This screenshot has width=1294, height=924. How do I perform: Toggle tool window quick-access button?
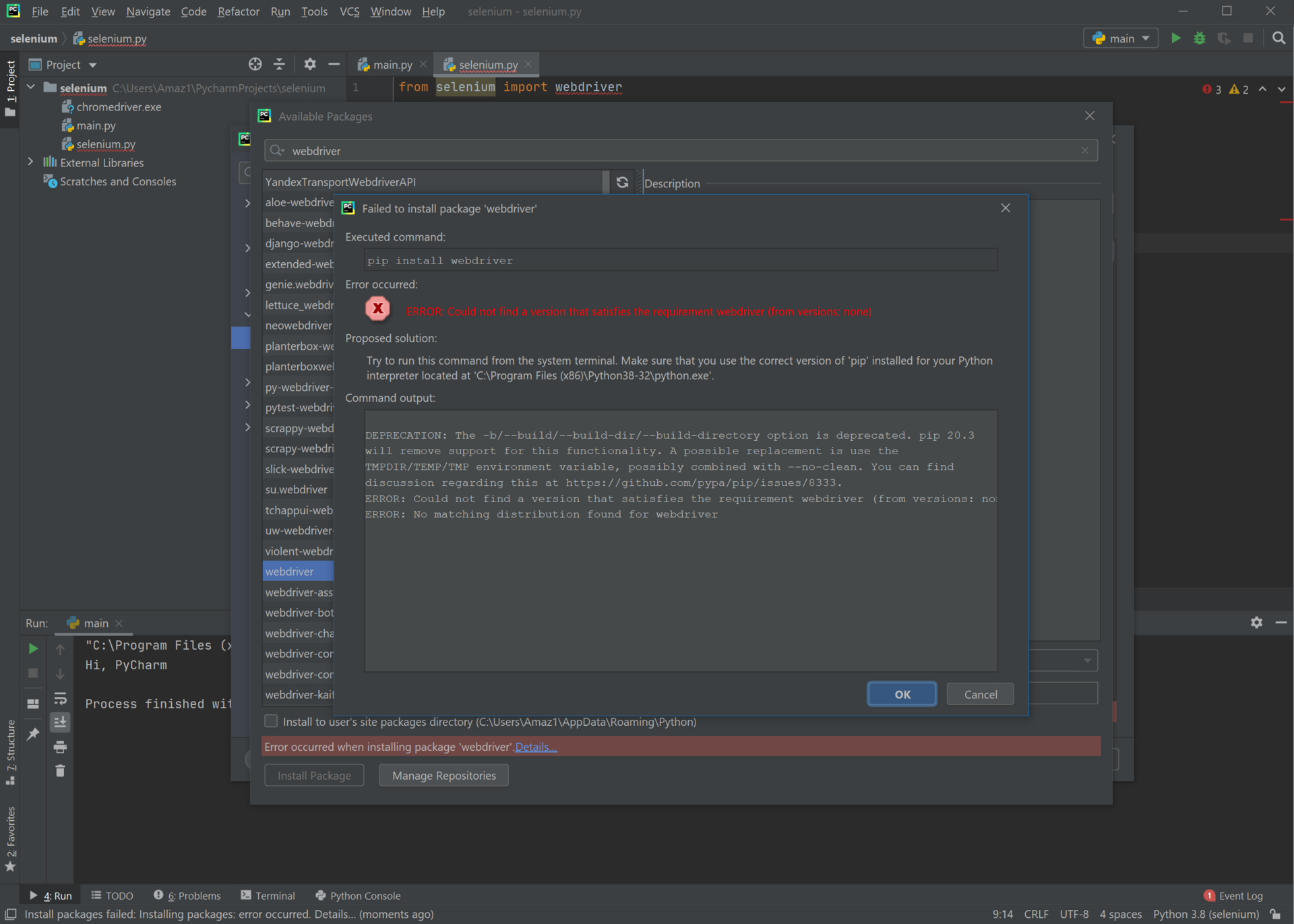(11, 914)
